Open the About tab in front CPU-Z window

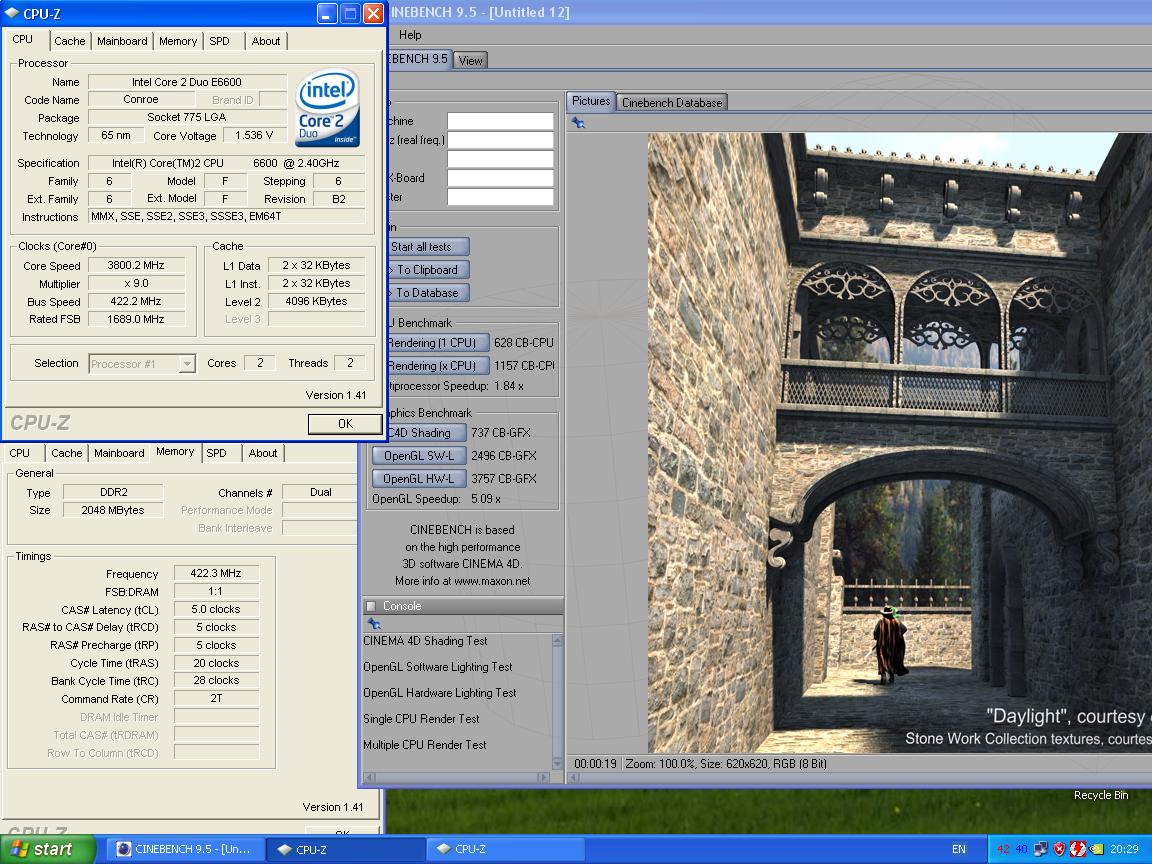pyautogui.click(x=266, y=41)
